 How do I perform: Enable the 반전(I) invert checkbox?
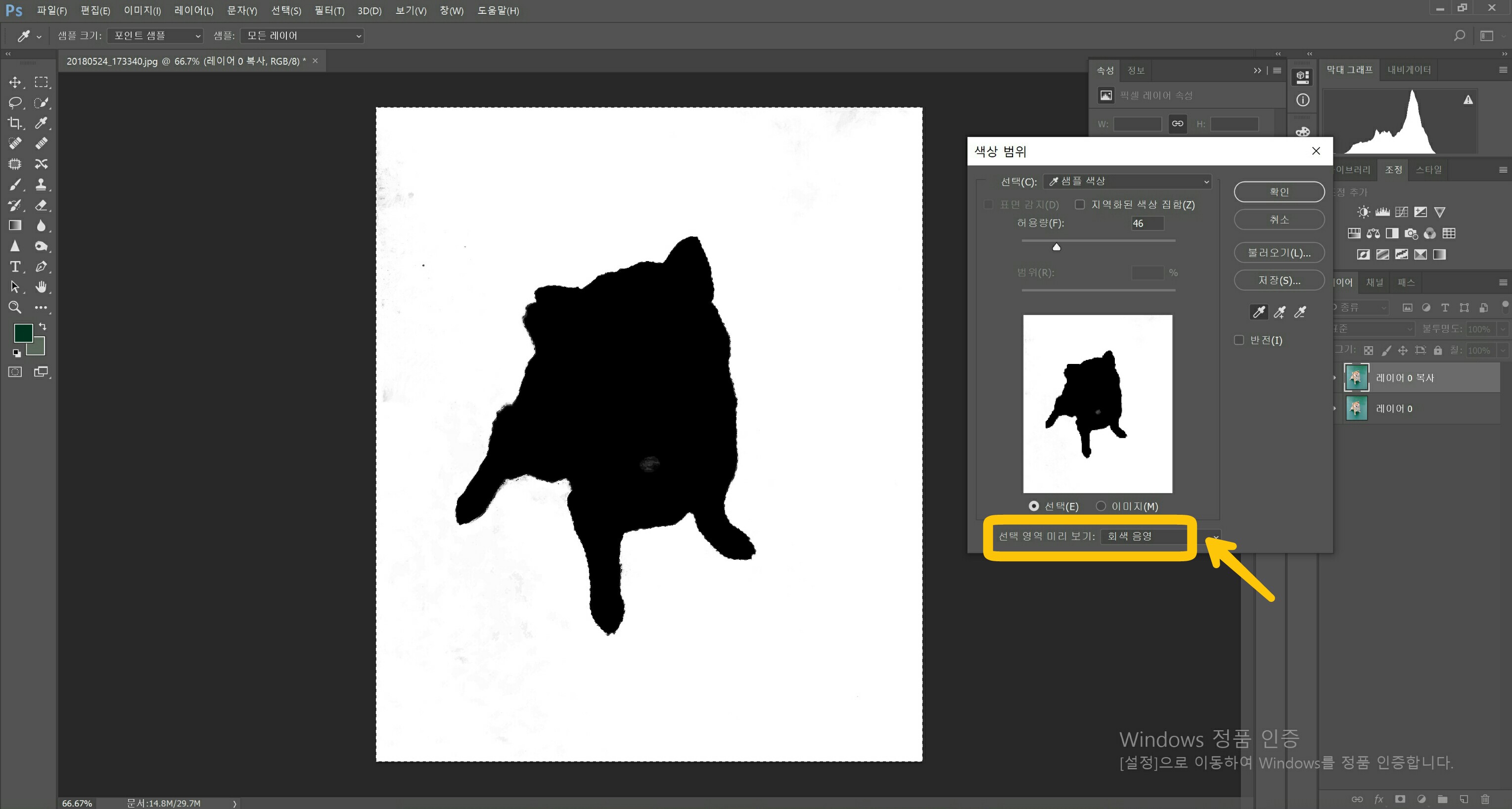click(1239, 340)
